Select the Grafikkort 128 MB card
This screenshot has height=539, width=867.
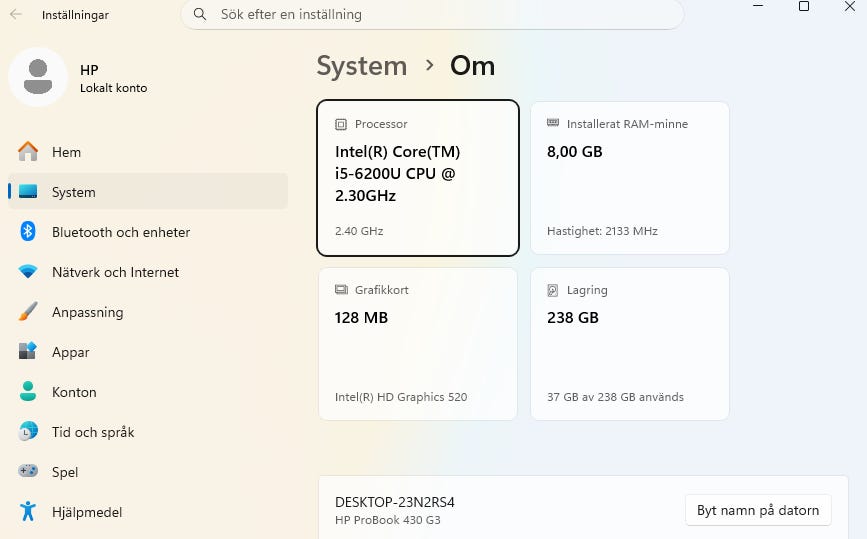click(418, 344)
